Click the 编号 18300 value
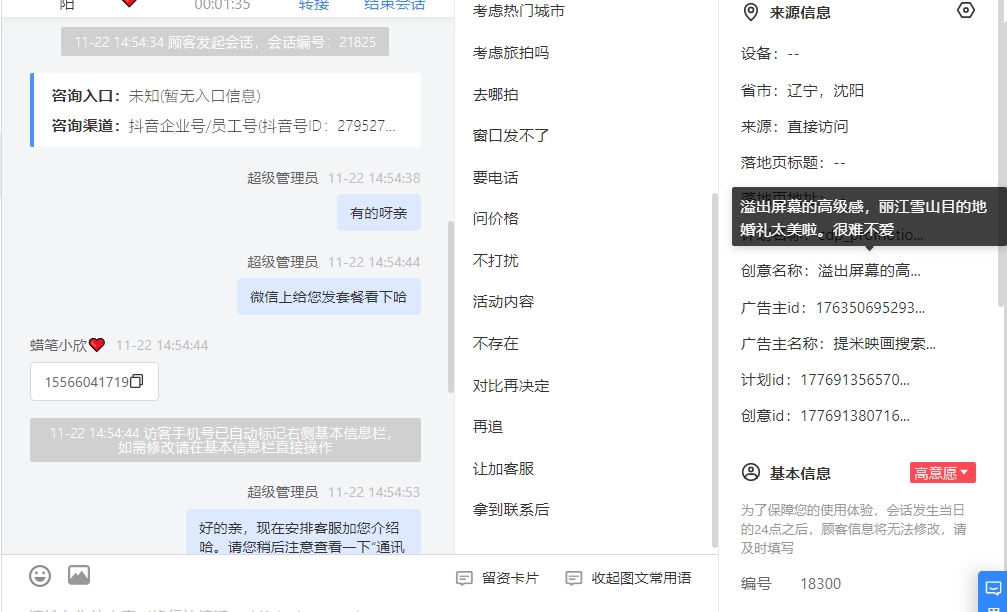Image resolution: width=1007 pixels, height=612 pixels. pos(820,584)
